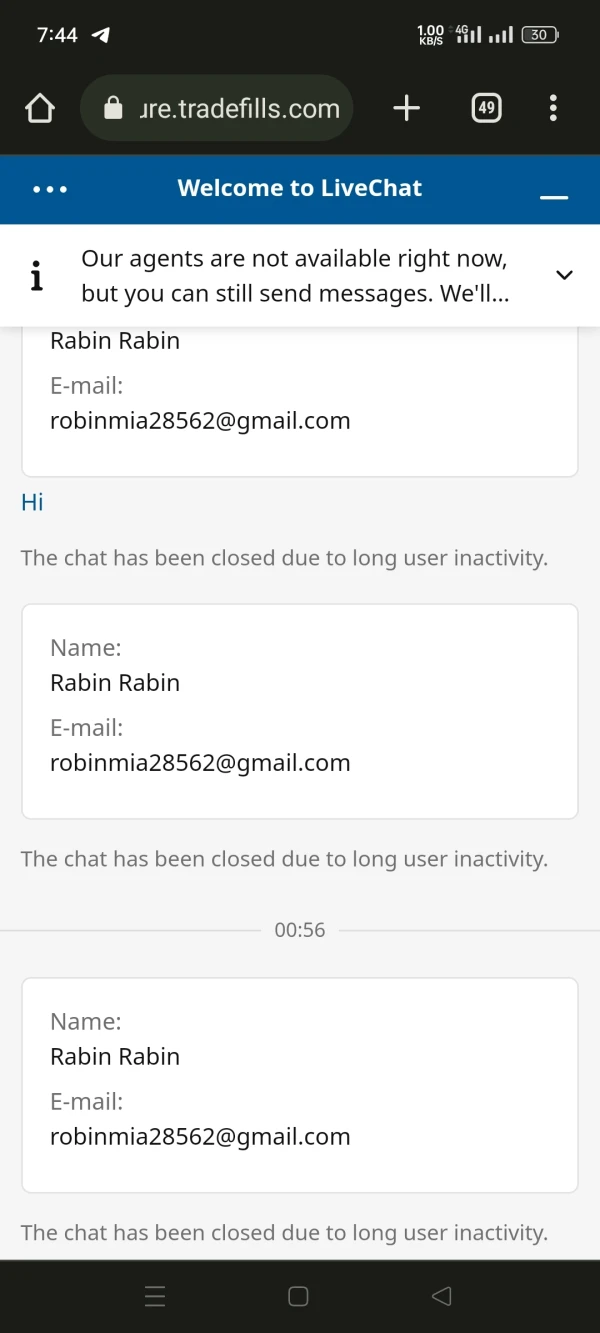The height and width of the screenshot is (1333, 600).
Task: Open the tab switcher showing 49
Action: pyautogui.click(x=486, y=108)
